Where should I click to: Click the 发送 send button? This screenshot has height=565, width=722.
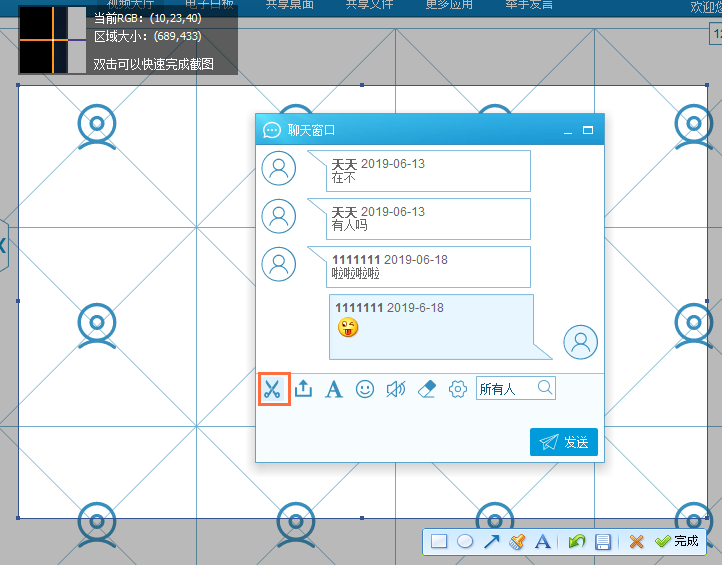point(564,442)
